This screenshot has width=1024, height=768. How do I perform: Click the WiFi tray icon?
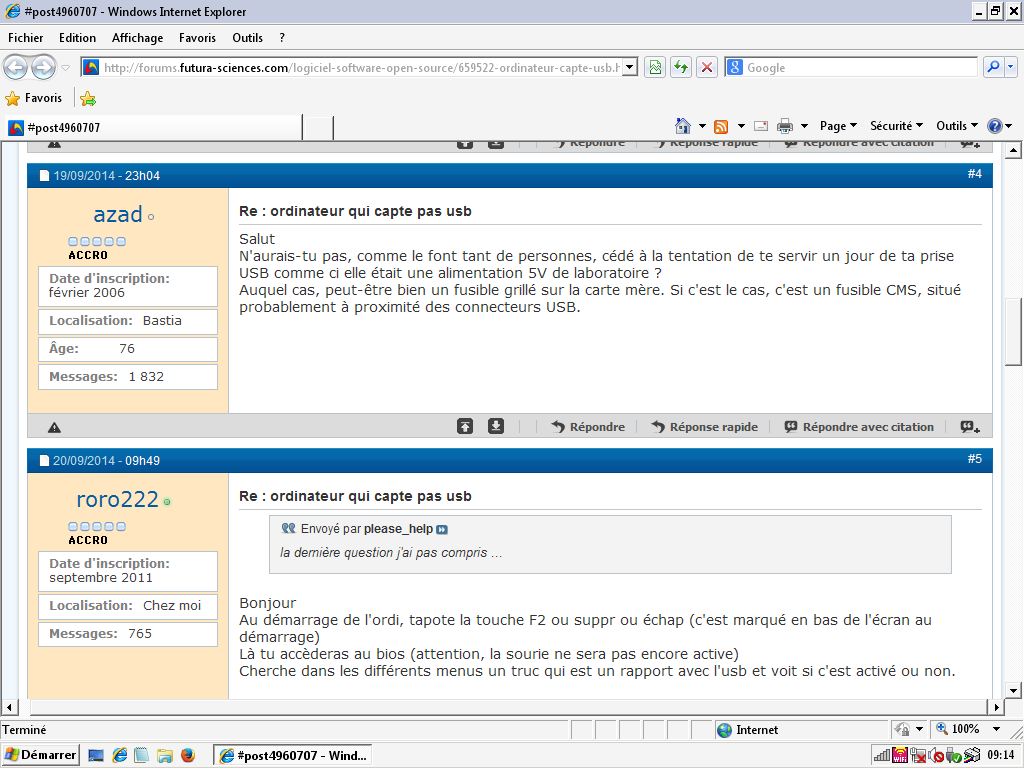point(900,756)
